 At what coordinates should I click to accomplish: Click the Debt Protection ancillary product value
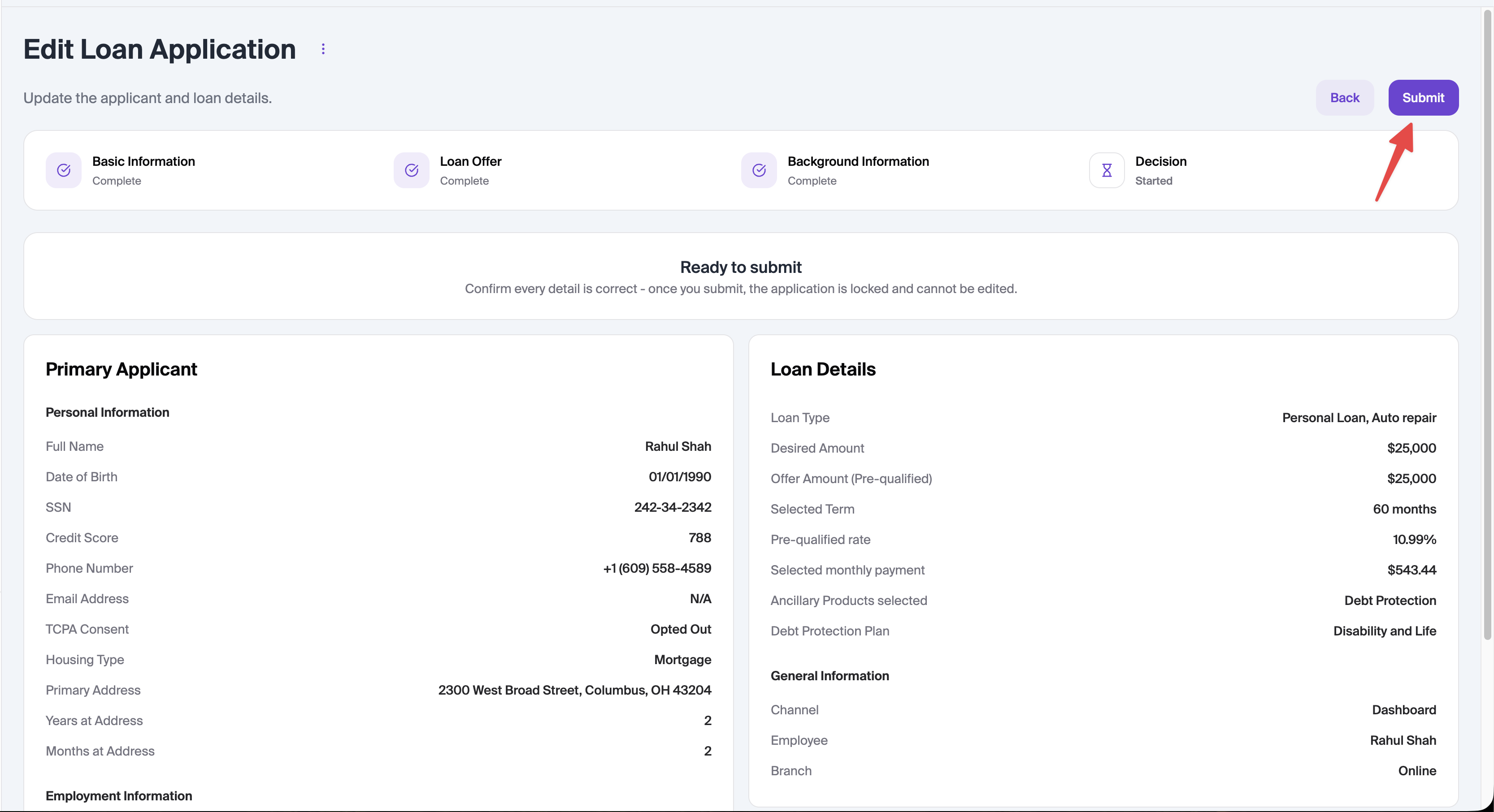1390,600
